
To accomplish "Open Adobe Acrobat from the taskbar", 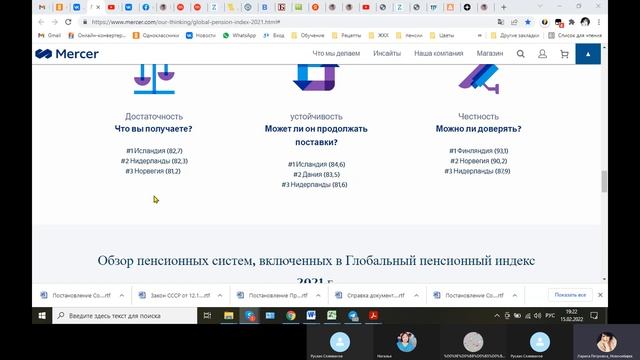I will 373,316.
